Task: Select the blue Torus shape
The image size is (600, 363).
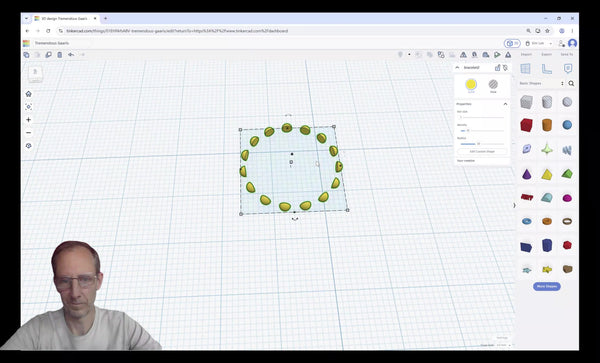Action: pos(527,221)
